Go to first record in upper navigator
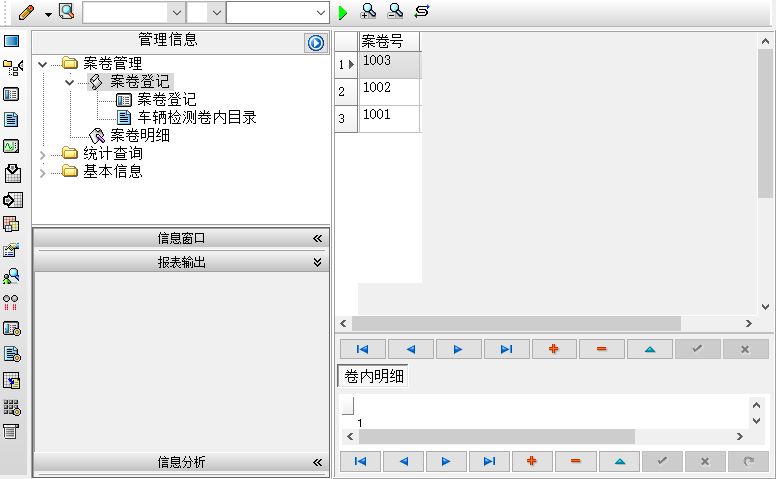This screenshot has width=776, height=479. click(x=362, y=349)
